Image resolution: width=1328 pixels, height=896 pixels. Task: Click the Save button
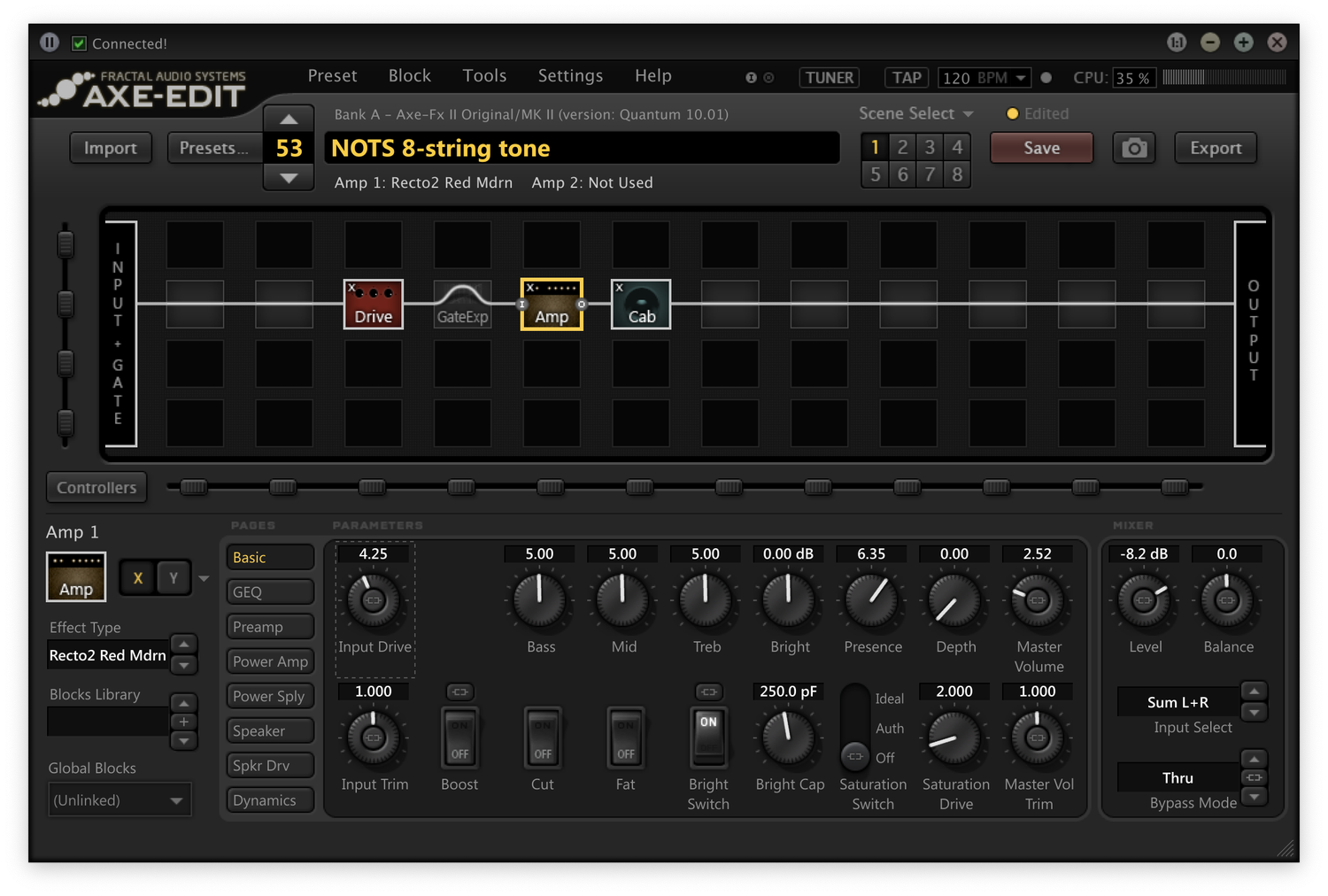[x=1041, y=148]
